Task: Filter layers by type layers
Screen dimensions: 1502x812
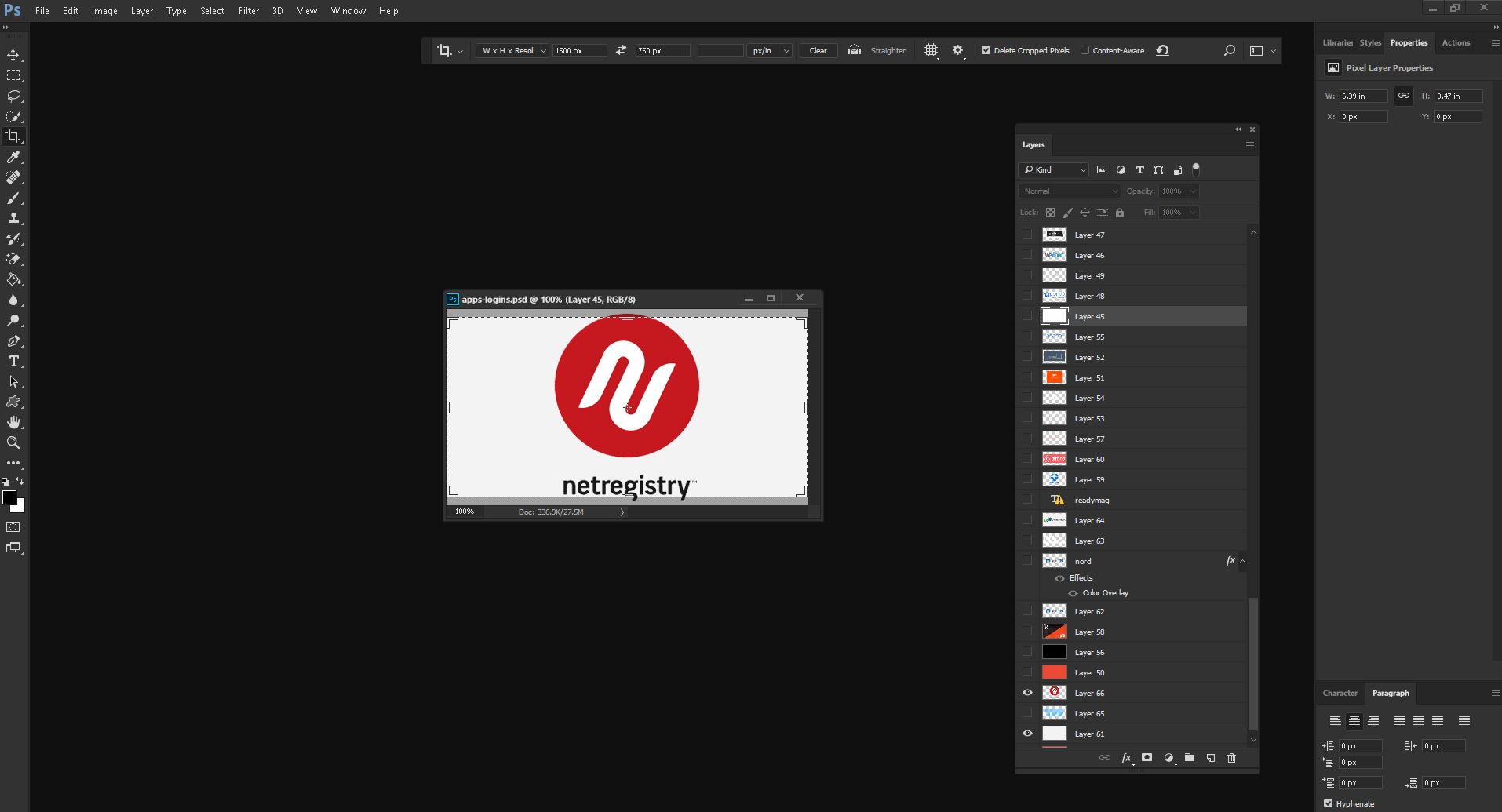Action: click(x=1139, y=169)
